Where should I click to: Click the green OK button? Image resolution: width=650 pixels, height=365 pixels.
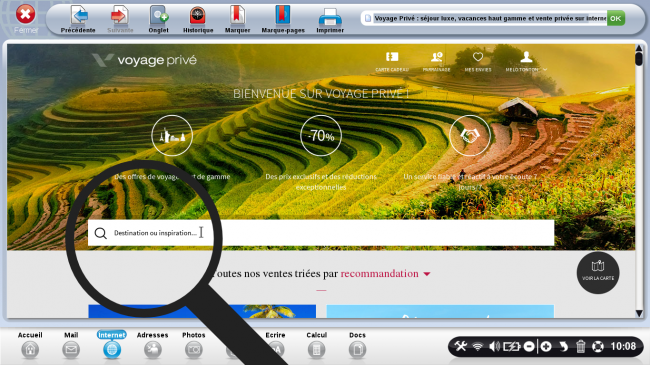pos(616,18)
